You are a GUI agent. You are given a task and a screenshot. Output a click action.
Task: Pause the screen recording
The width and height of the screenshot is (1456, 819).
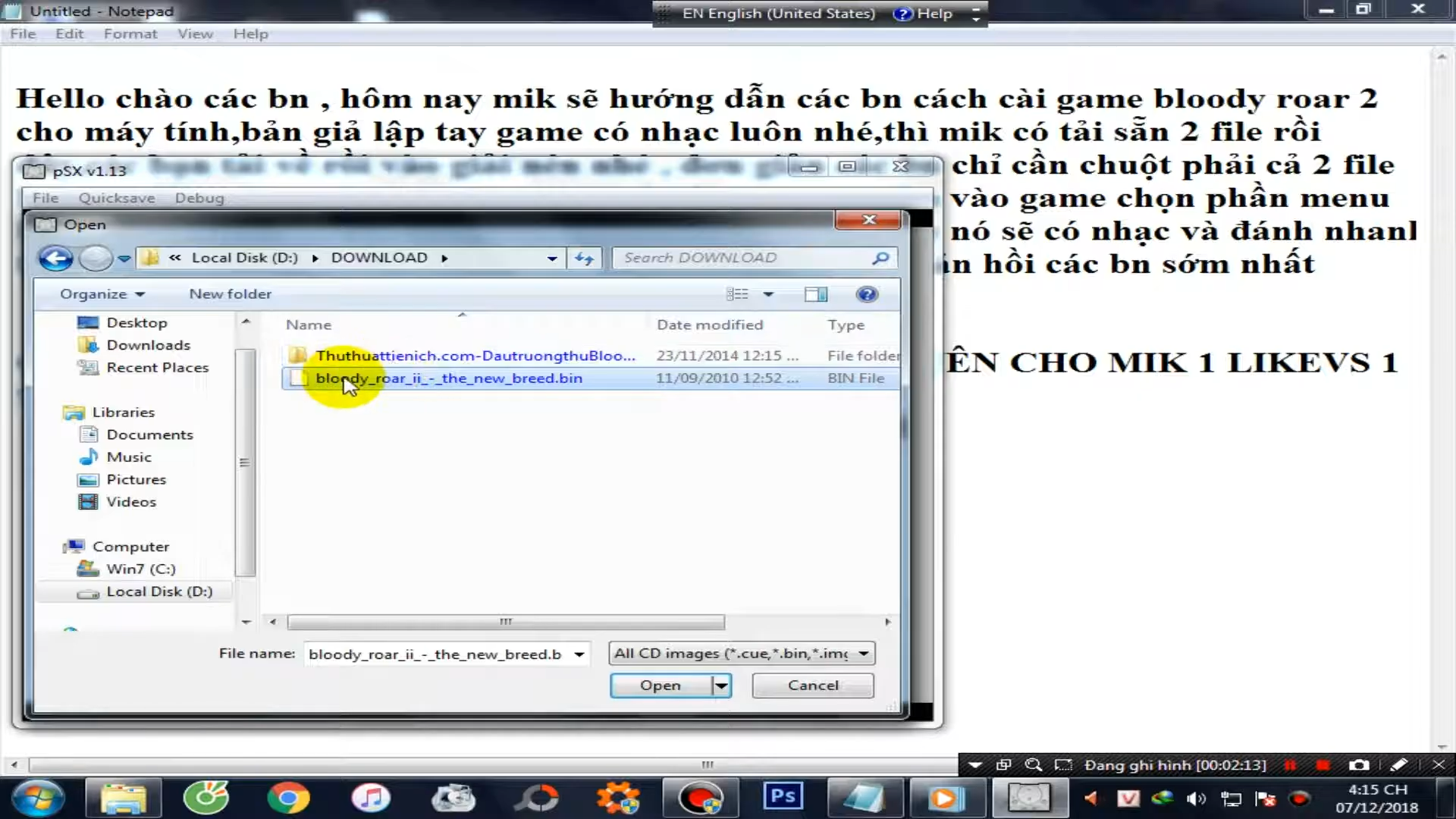point(1289,765)
